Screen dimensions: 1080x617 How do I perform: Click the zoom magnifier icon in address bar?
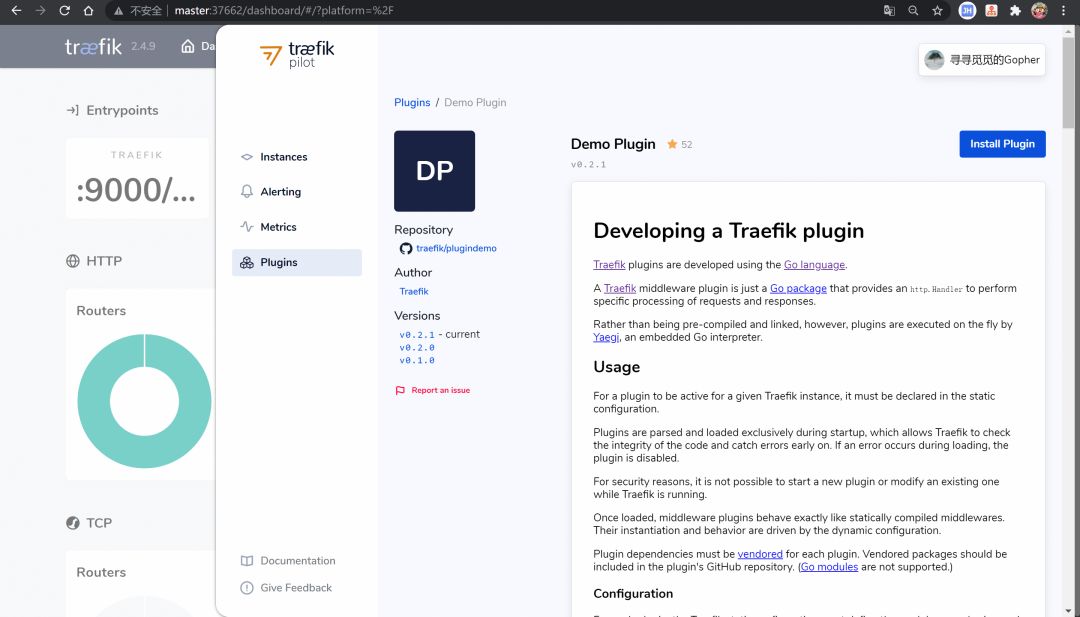tap(913, 10)
